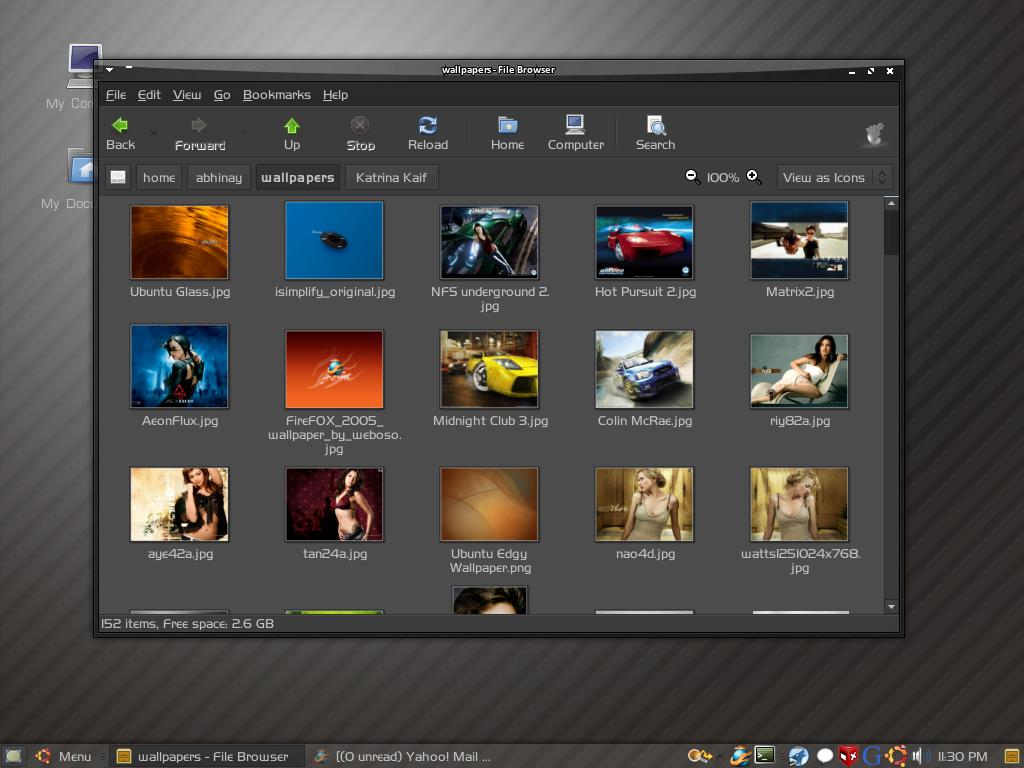Reload the wallpapers folder

428,125
